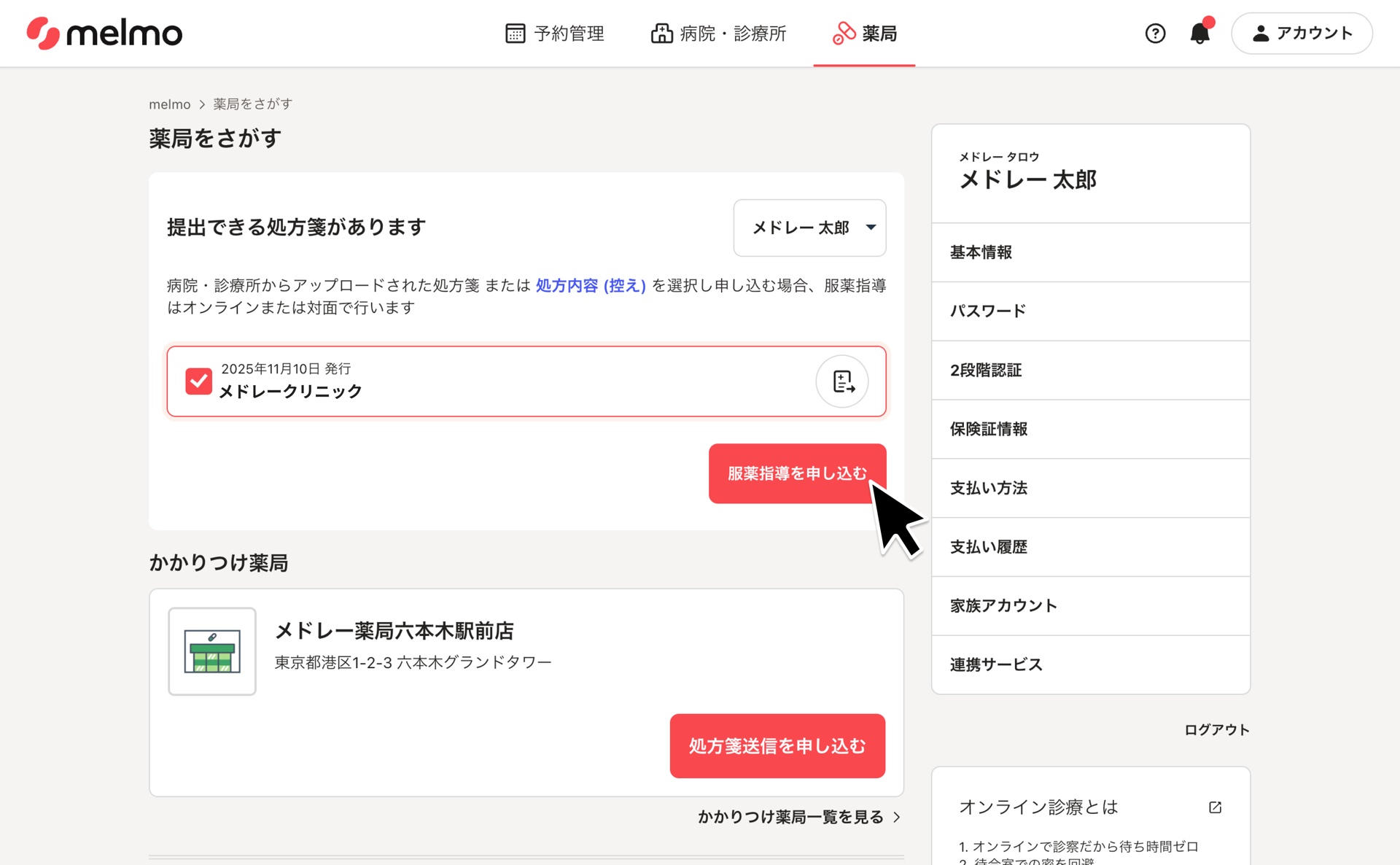Click the hospital icon for 病院・診療所
Viewport: 1400px width, 865px height.
tap(661, 33)
